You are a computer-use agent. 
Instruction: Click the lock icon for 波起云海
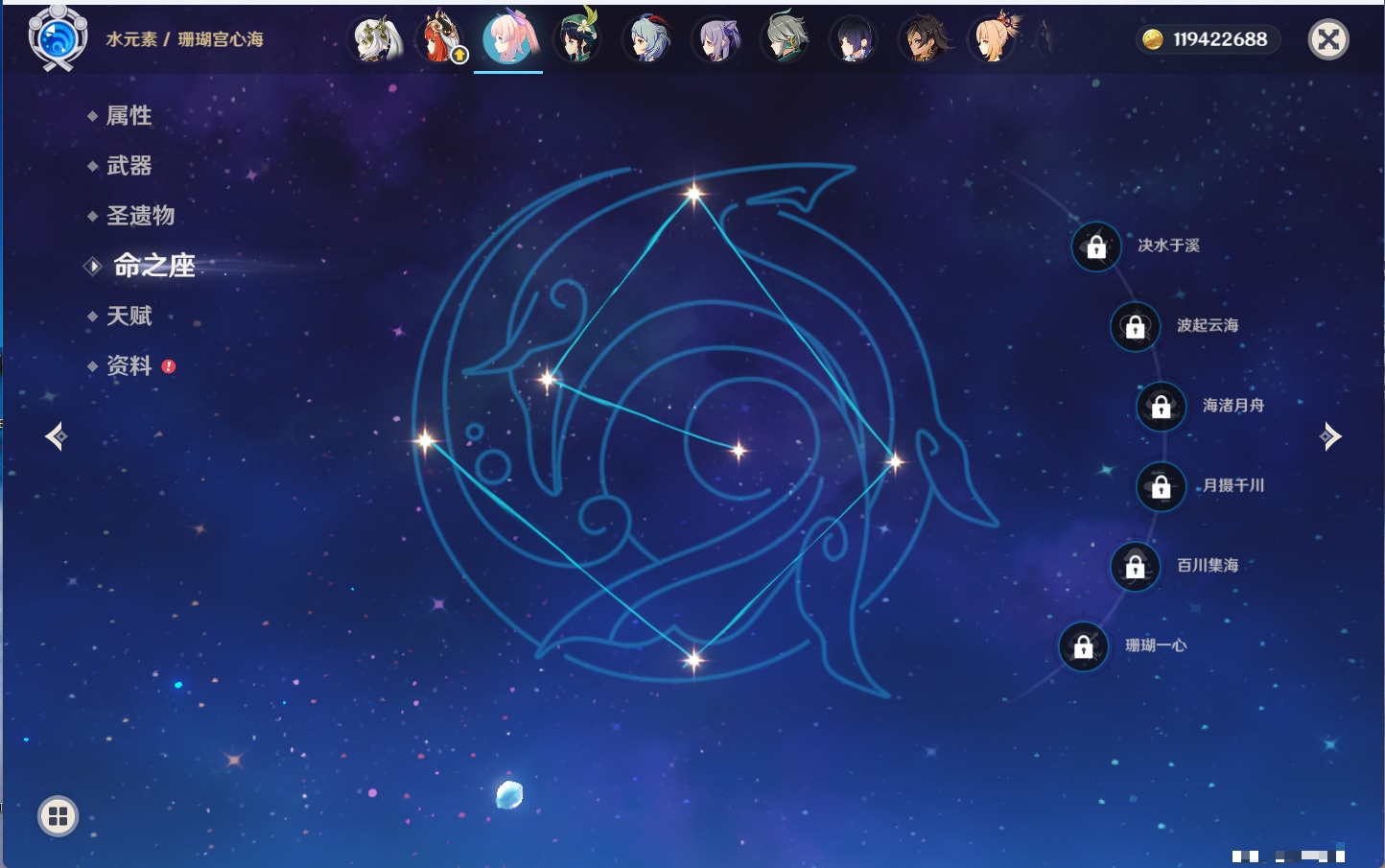[1135, 326]
